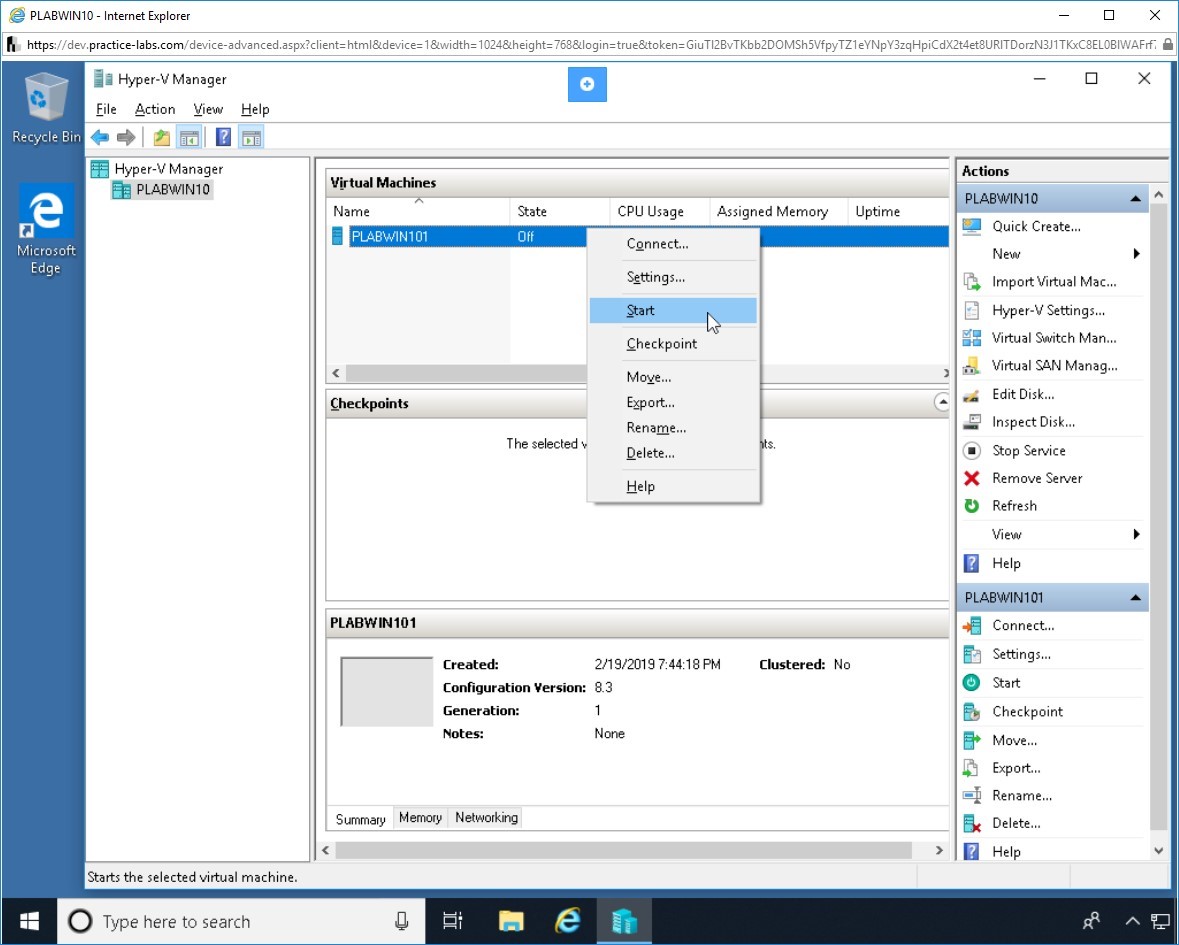Click the green Start power icon in Actions
Image resolution: width=1179 pixels, height=945 pixels.
pos(971,683)
